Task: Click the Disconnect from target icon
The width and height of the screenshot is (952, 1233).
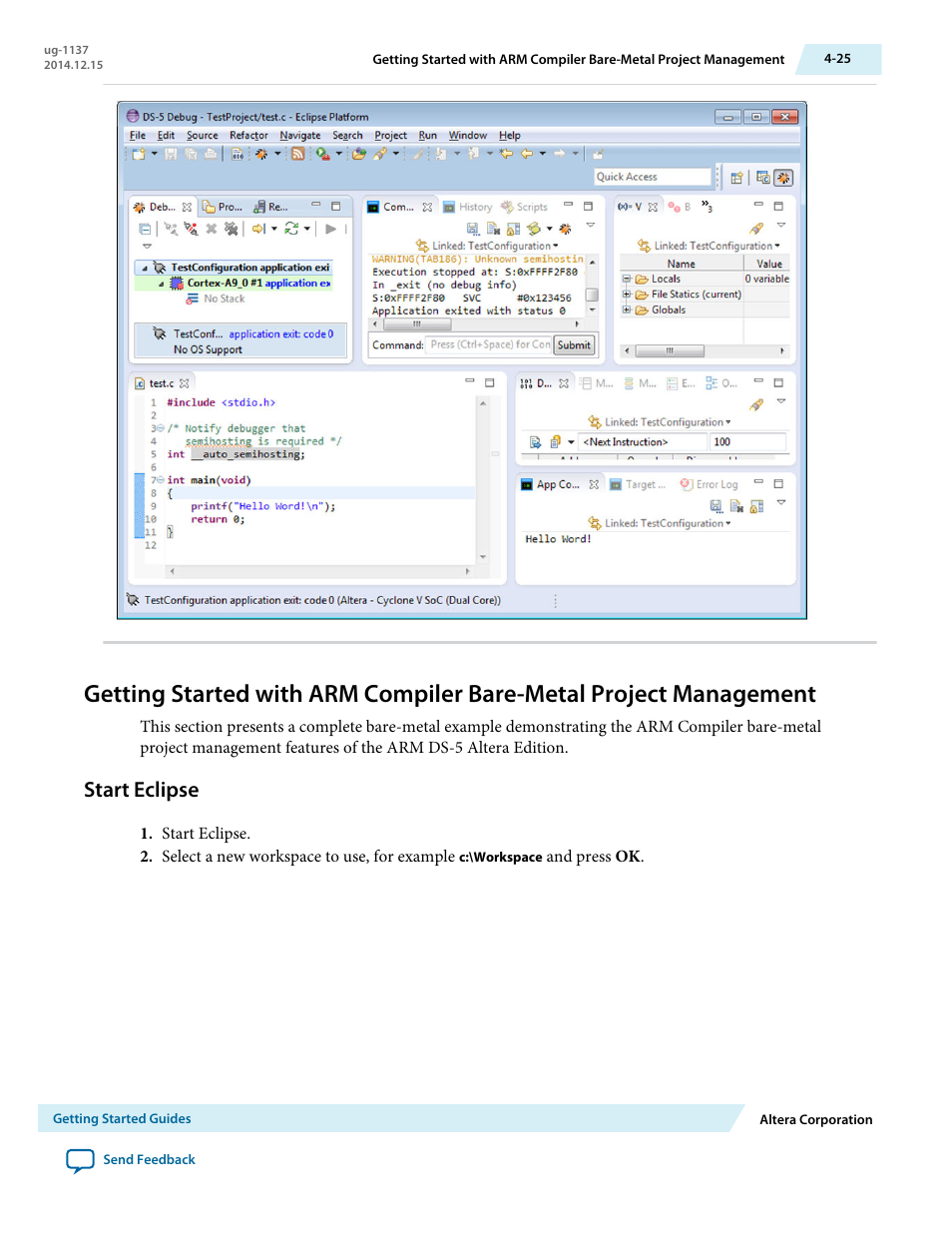Action: point(191,229)
